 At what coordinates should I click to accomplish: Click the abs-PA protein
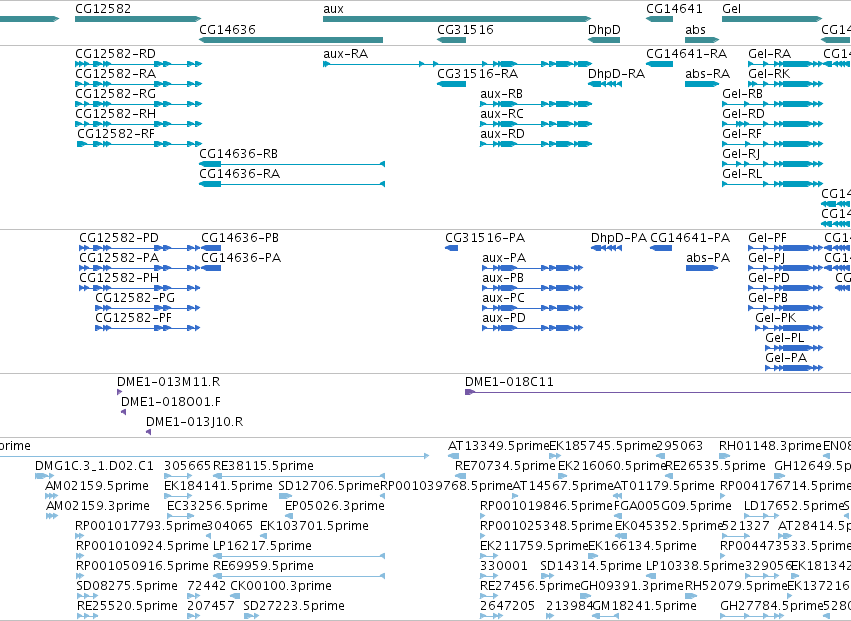point(702,268)
